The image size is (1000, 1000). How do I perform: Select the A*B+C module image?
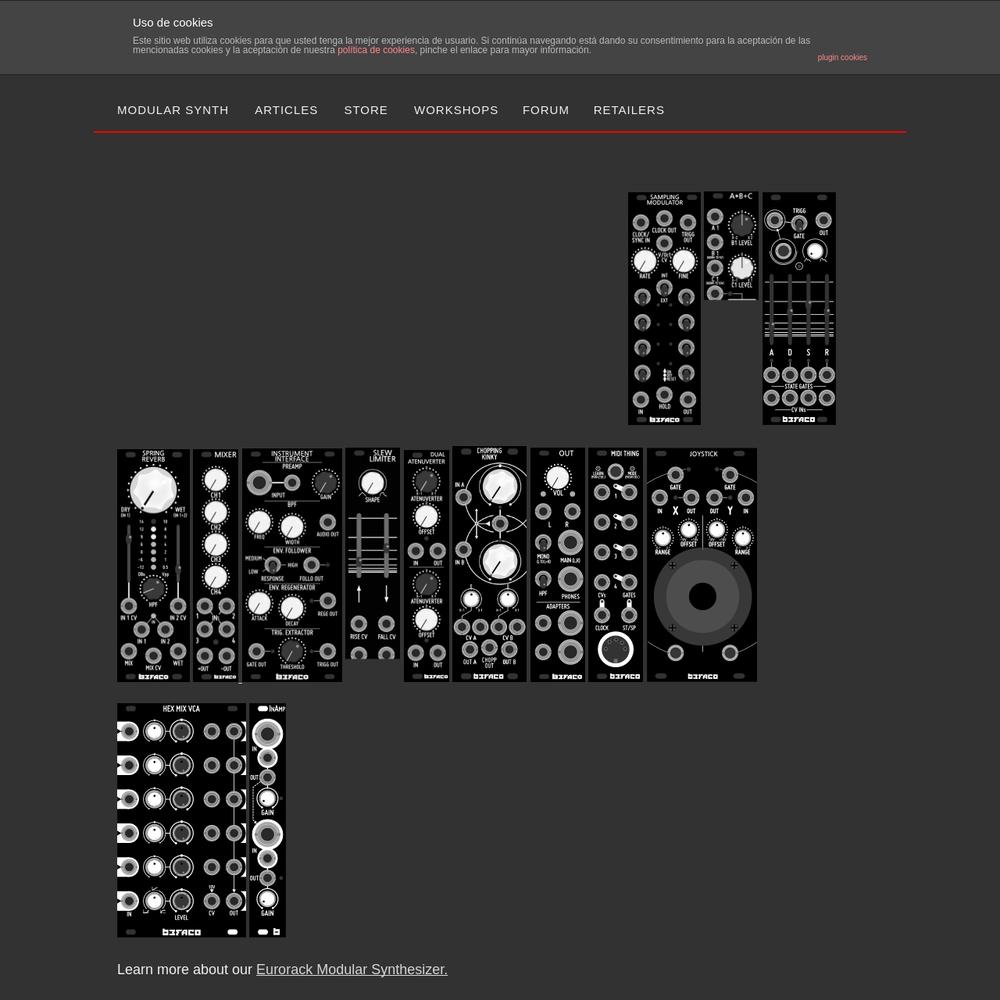731,246
